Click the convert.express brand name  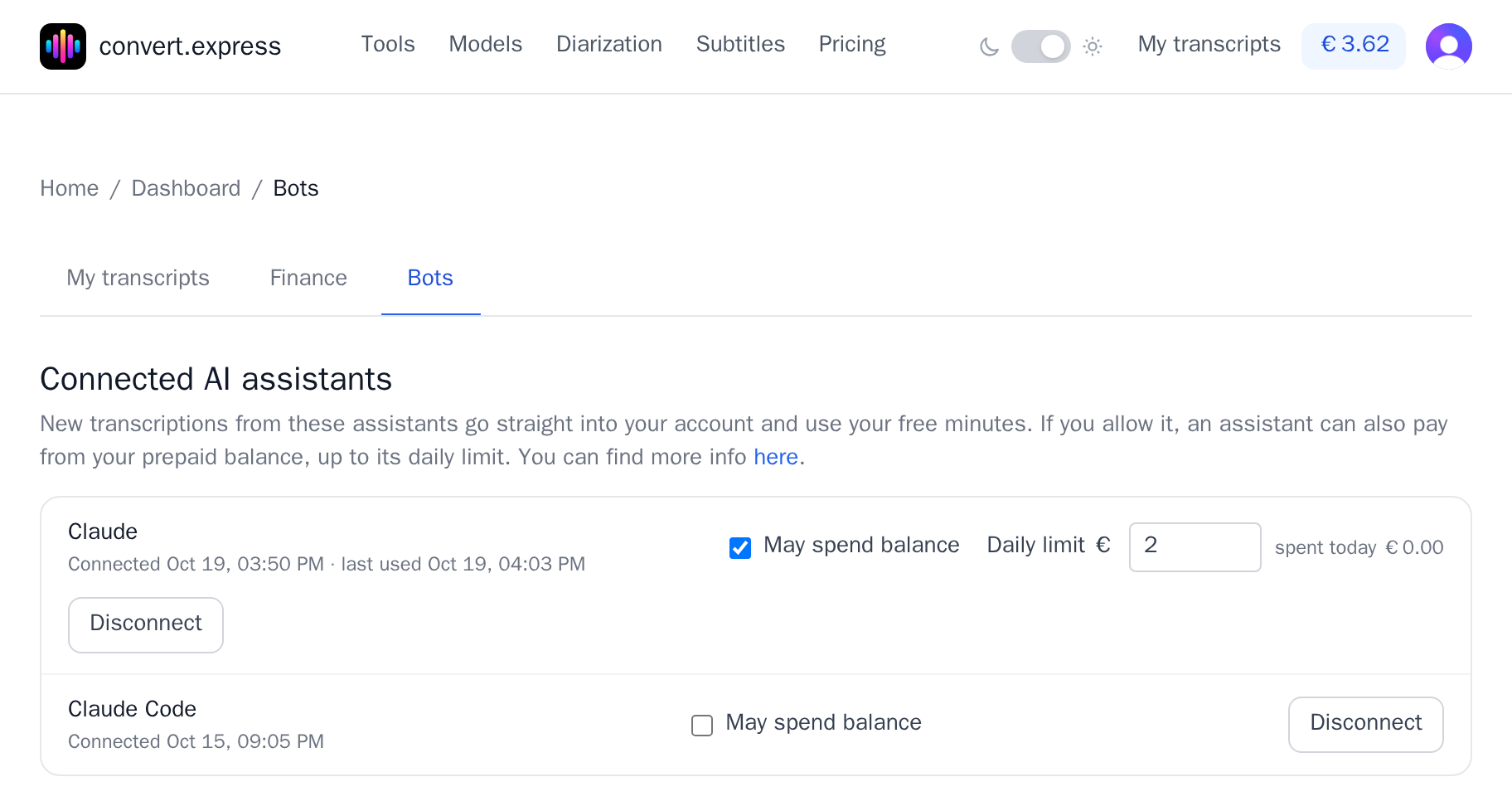pos(190,46)
